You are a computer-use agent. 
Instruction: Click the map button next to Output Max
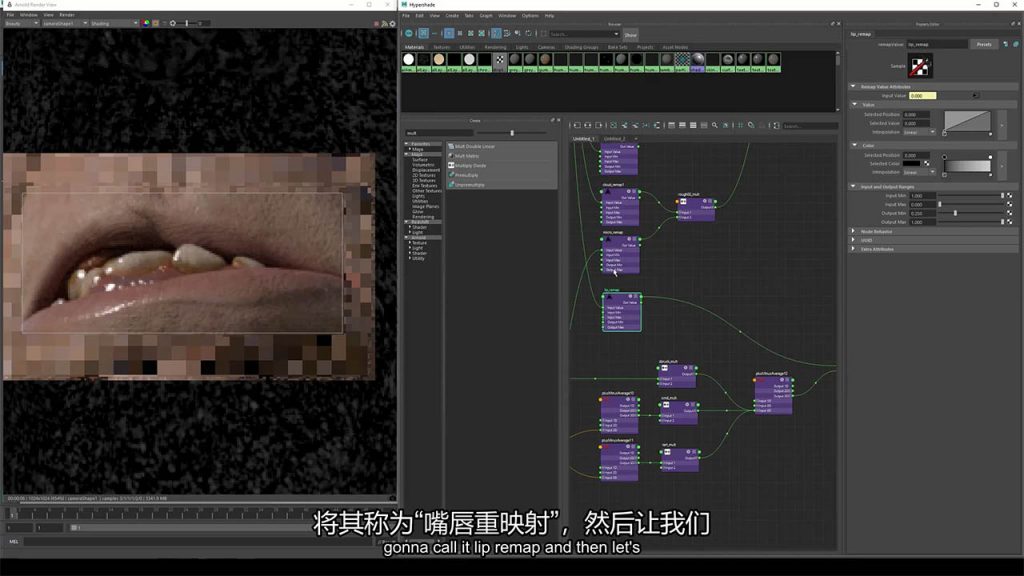[x=1010, y=222]
